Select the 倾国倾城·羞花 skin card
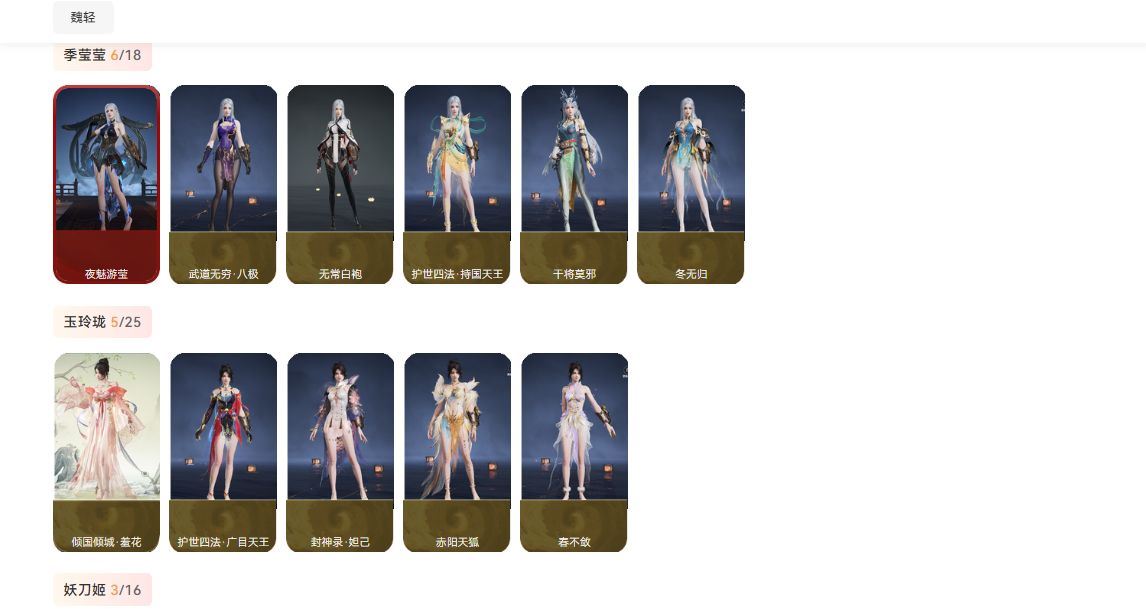Viewport: 1146px width, 609px height. (x=107, y=453)
